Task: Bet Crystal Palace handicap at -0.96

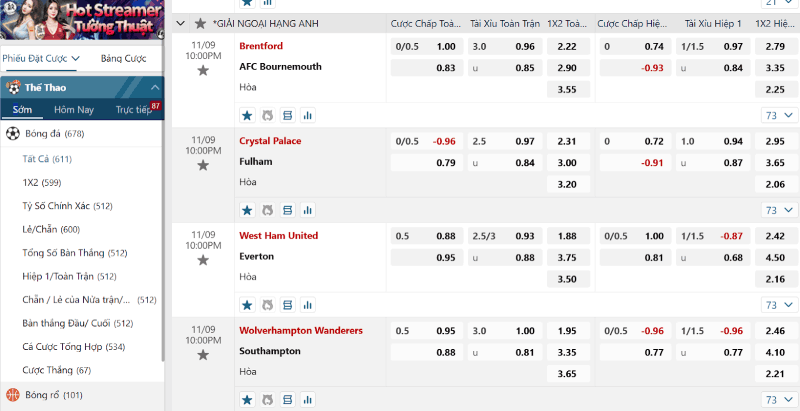Action: pos(427,141)
